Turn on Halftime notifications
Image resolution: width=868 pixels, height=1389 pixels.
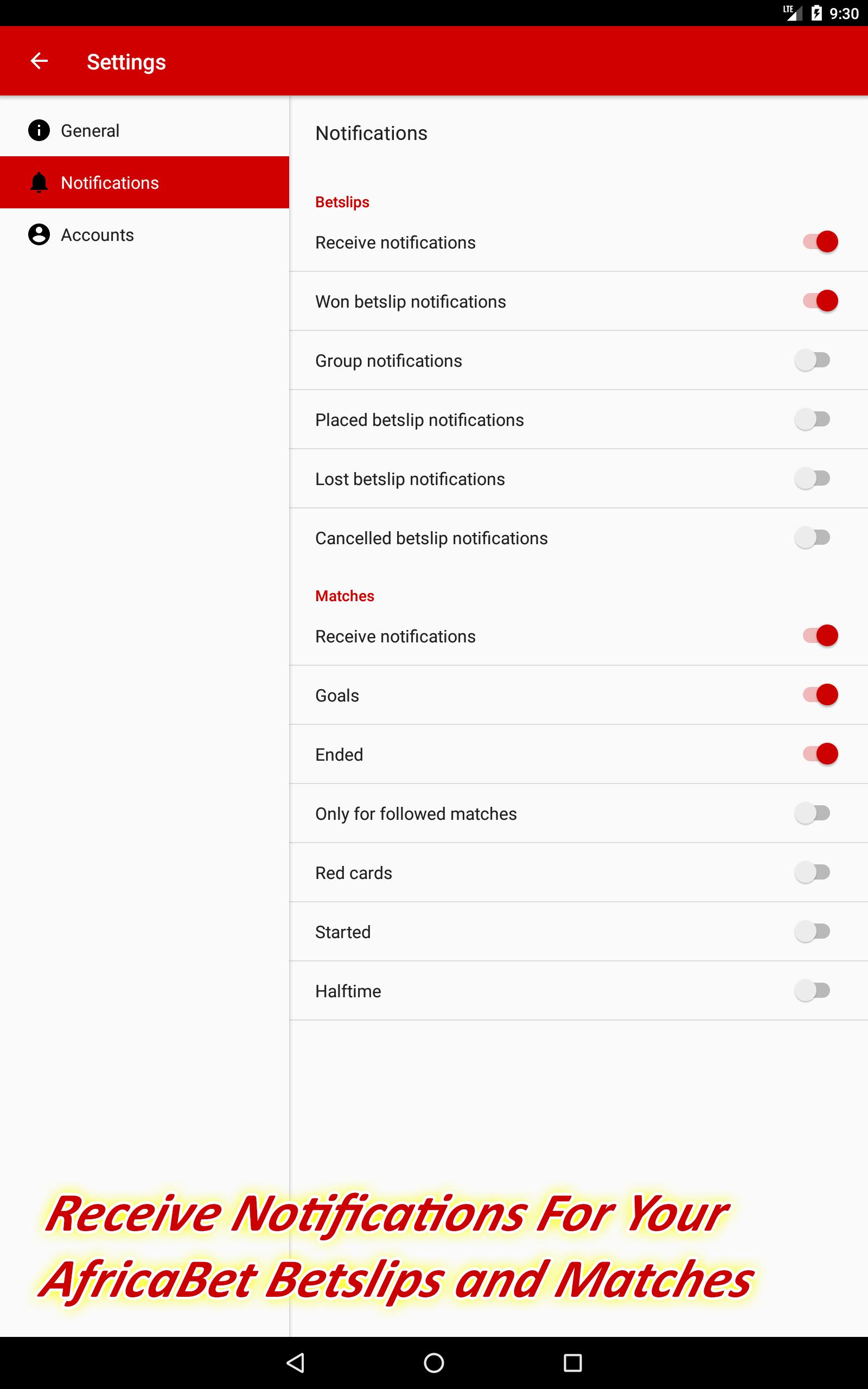812,991
